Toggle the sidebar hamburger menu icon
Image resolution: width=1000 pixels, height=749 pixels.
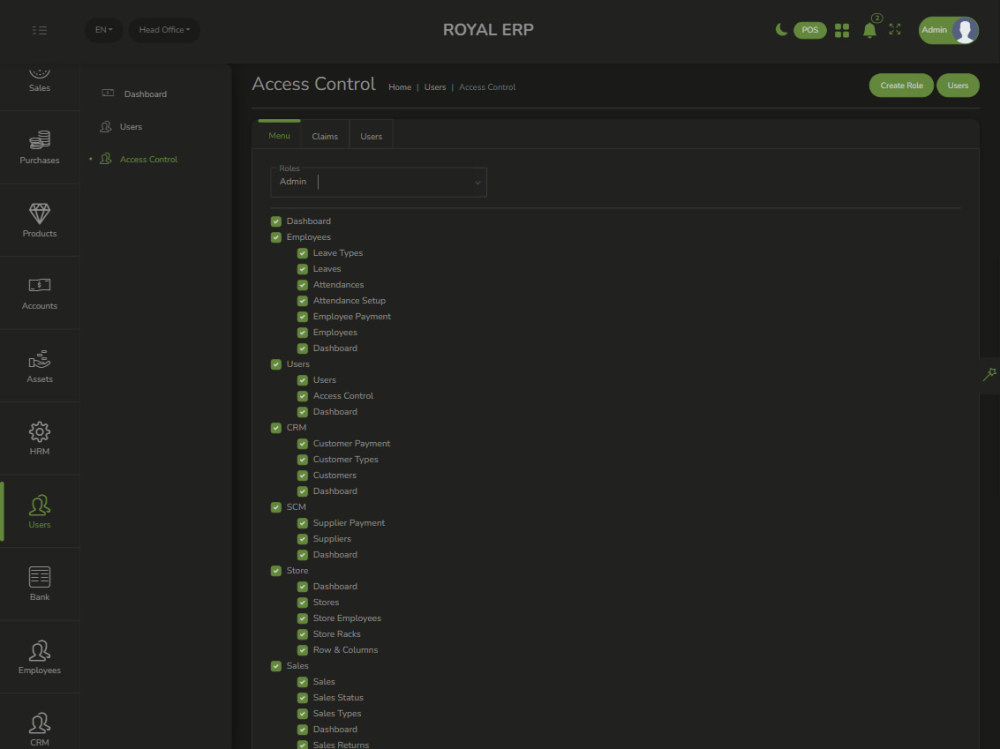(x=40, y=30)
